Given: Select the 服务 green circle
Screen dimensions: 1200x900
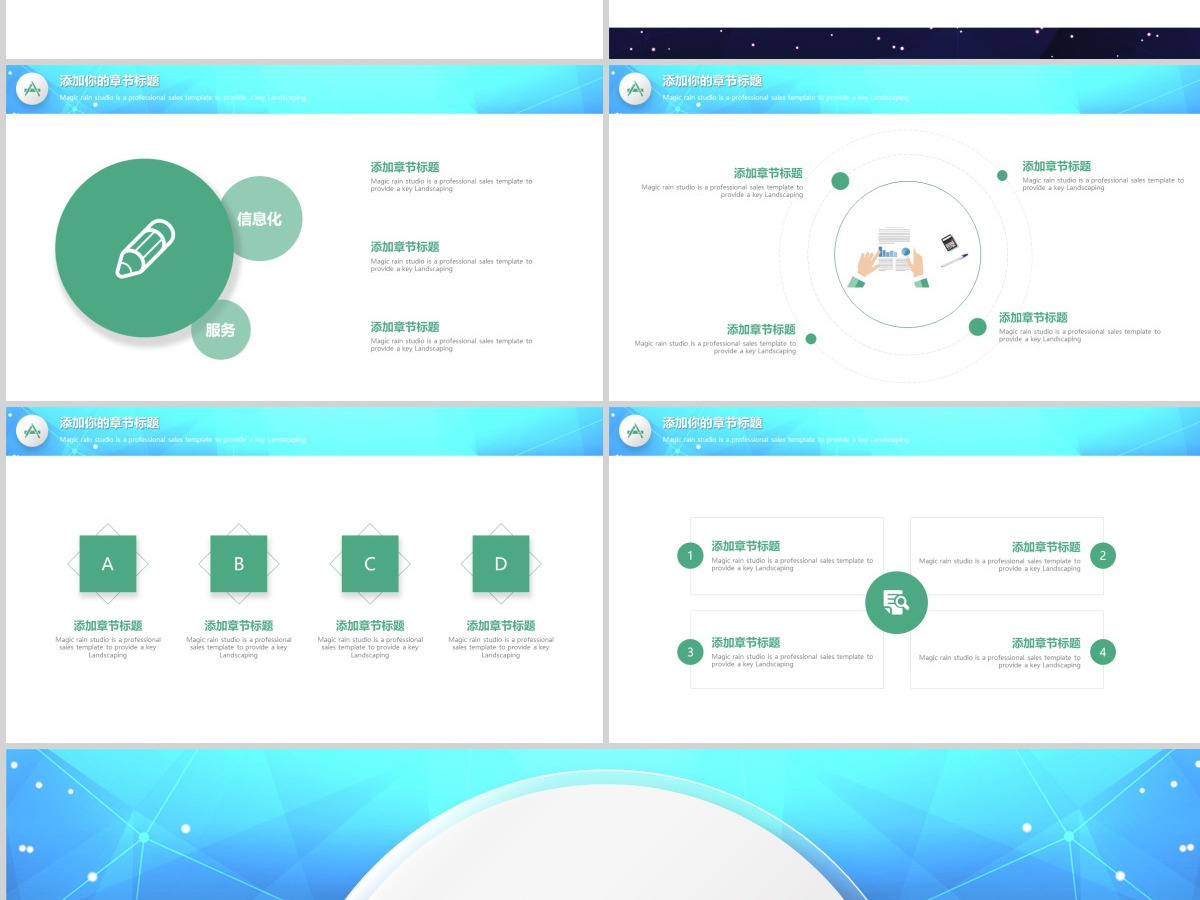Looking at the screenshot, I should (221, 330).
